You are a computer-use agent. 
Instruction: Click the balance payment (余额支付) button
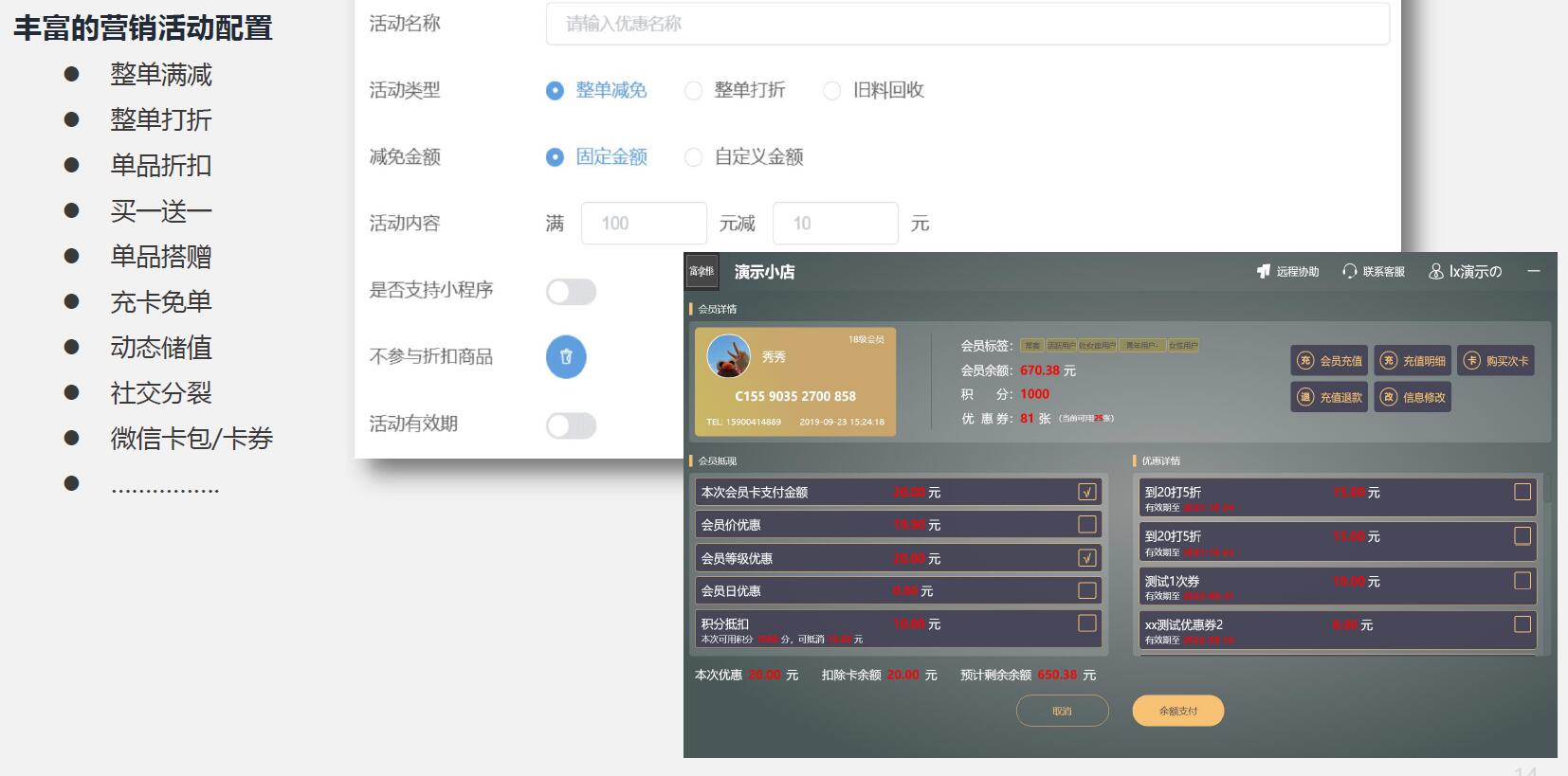[1177, 711]
